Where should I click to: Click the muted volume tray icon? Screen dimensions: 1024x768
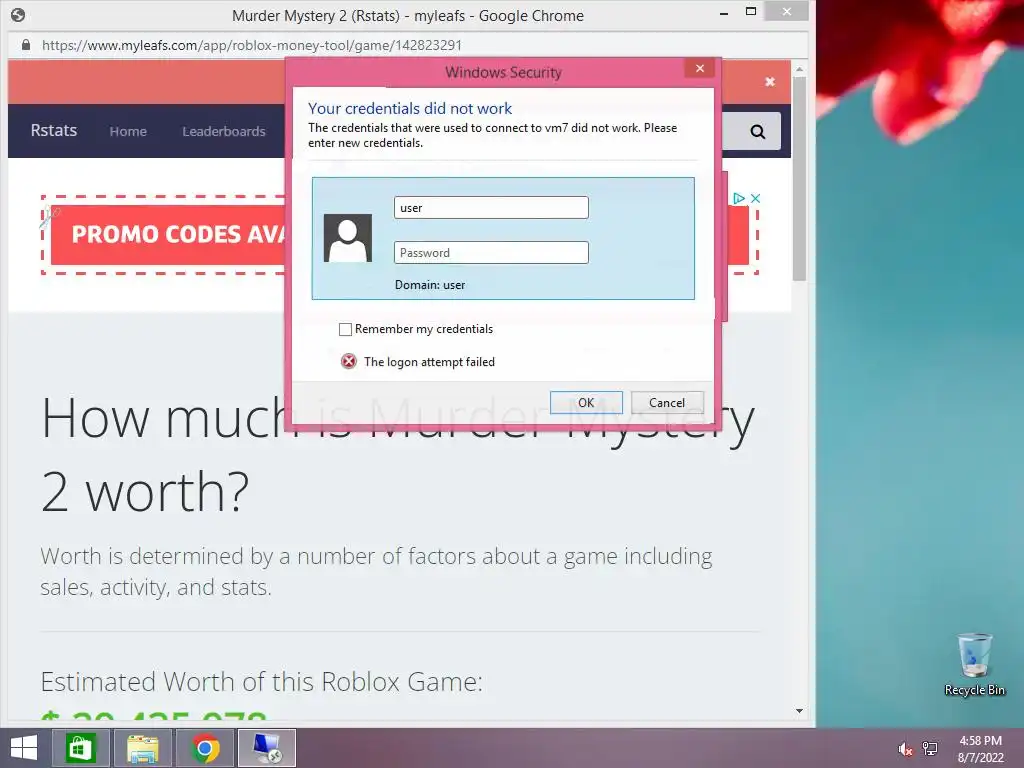point(904,749)
